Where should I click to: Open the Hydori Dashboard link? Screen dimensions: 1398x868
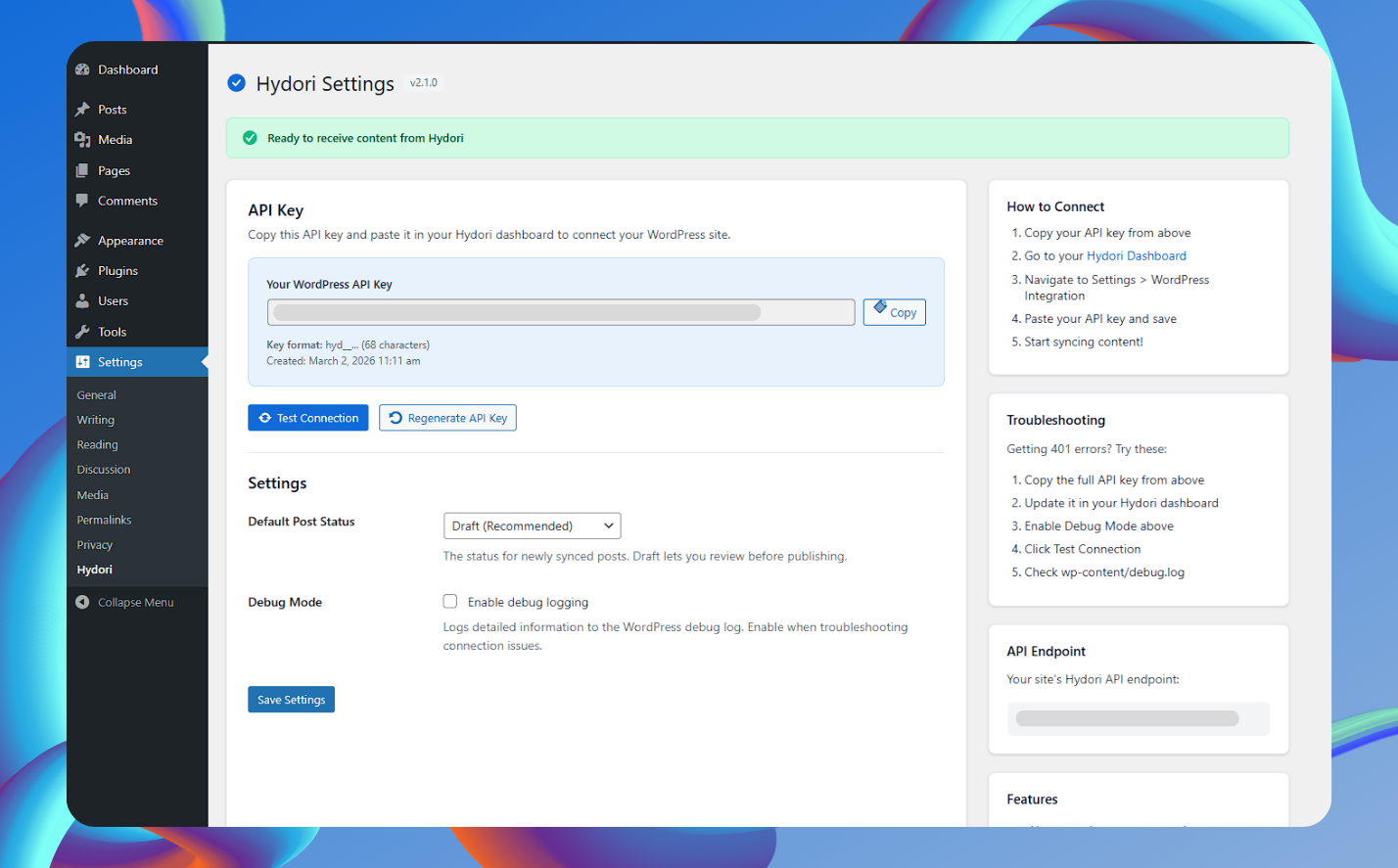[x=1137, y=255]
